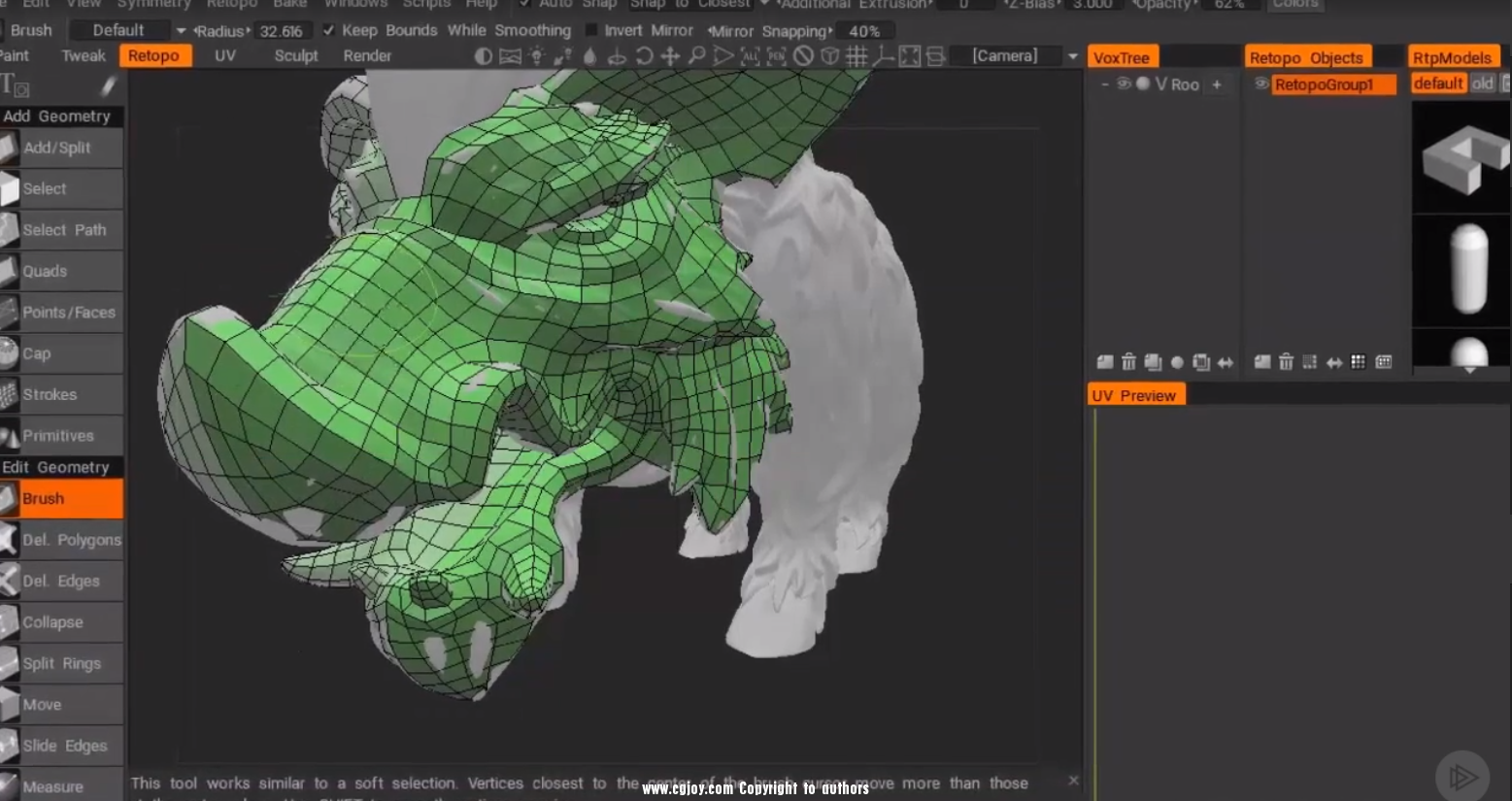
Task: Expand RtpModels list with the bottom arrow
Action: click(x=1469, y=370)
